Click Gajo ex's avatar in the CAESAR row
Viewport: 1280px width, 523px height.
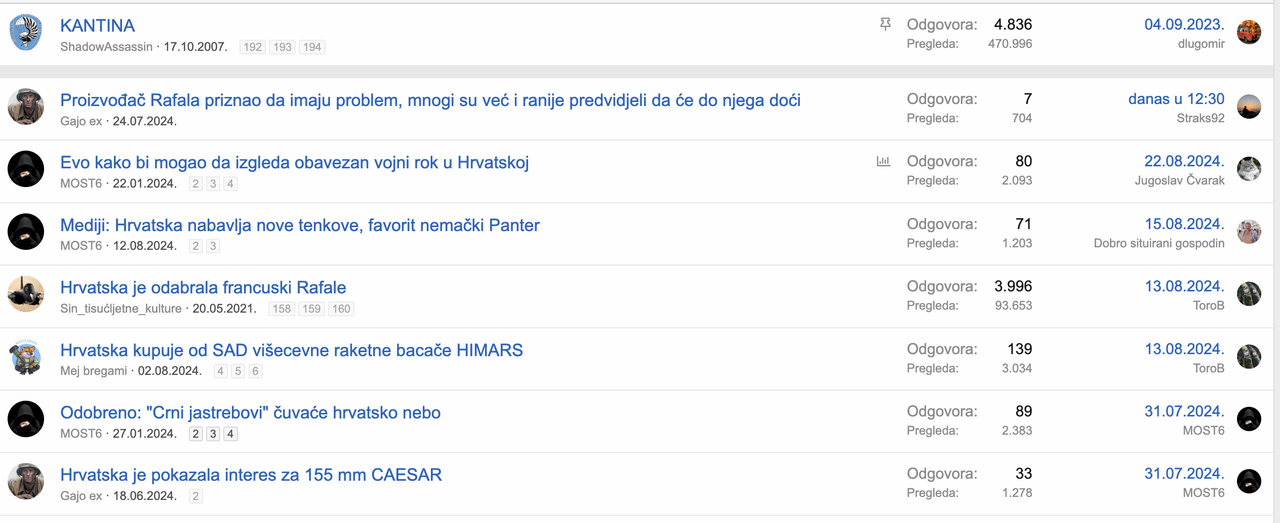tap(26, 481)
